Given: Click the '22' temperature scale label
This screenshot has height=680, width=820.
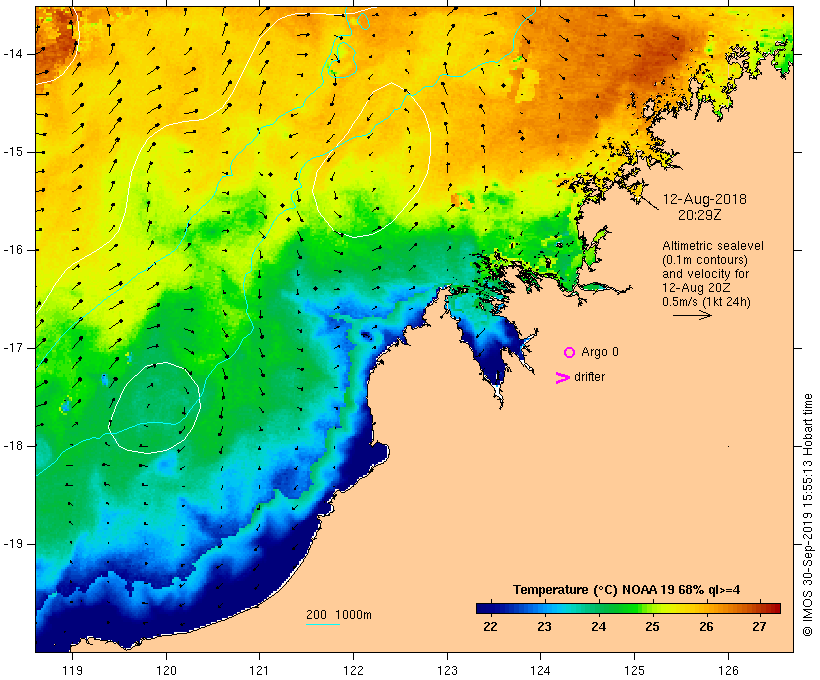Looking at the screenshot, I should (490, 627).
